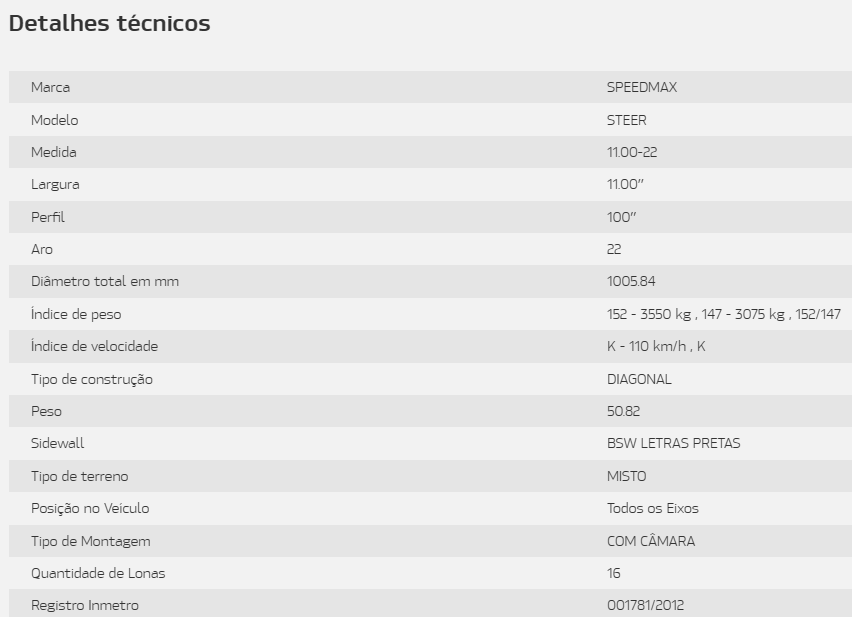The image size is (852, 617).
Task: Select the 1005.84 diameter value
Action: (x=631, y=281)
